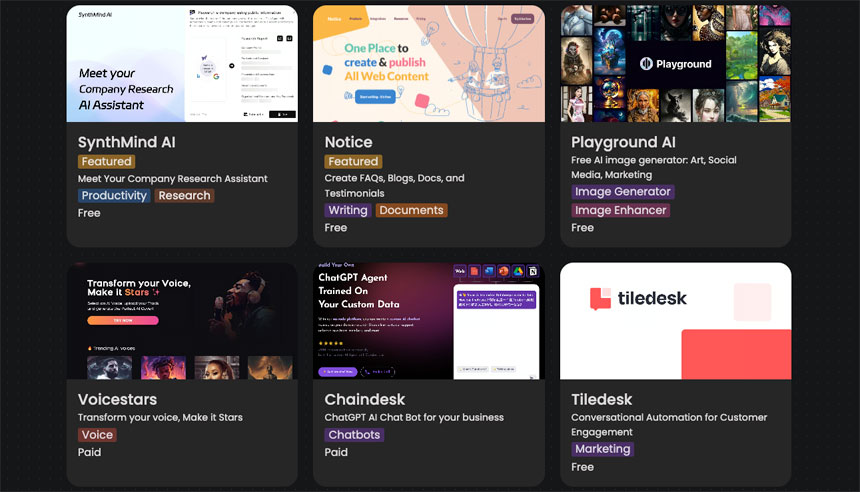
Task: Select the Voicestars card title
Action: coord(117,399)
